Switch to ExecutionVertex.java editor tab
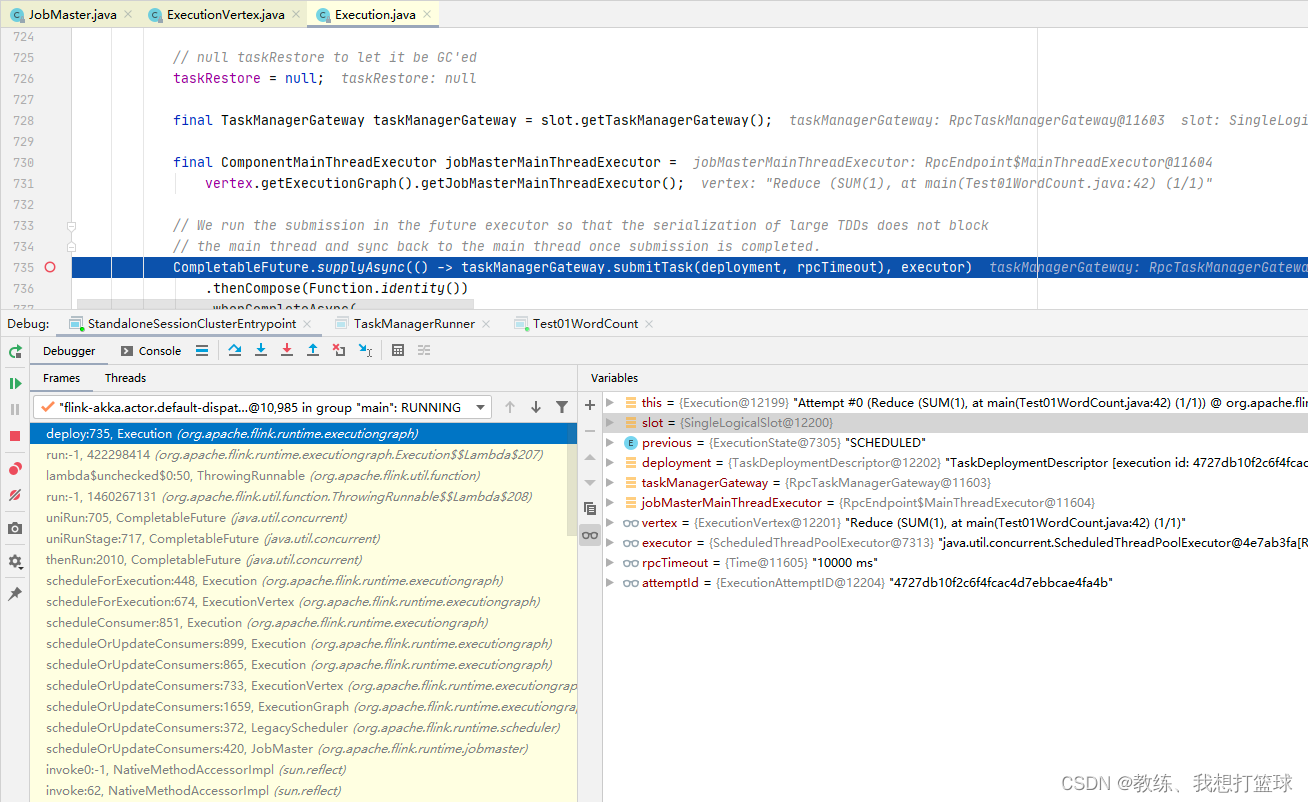This screenshot has height=802, width=1308. tap(225, 15)
